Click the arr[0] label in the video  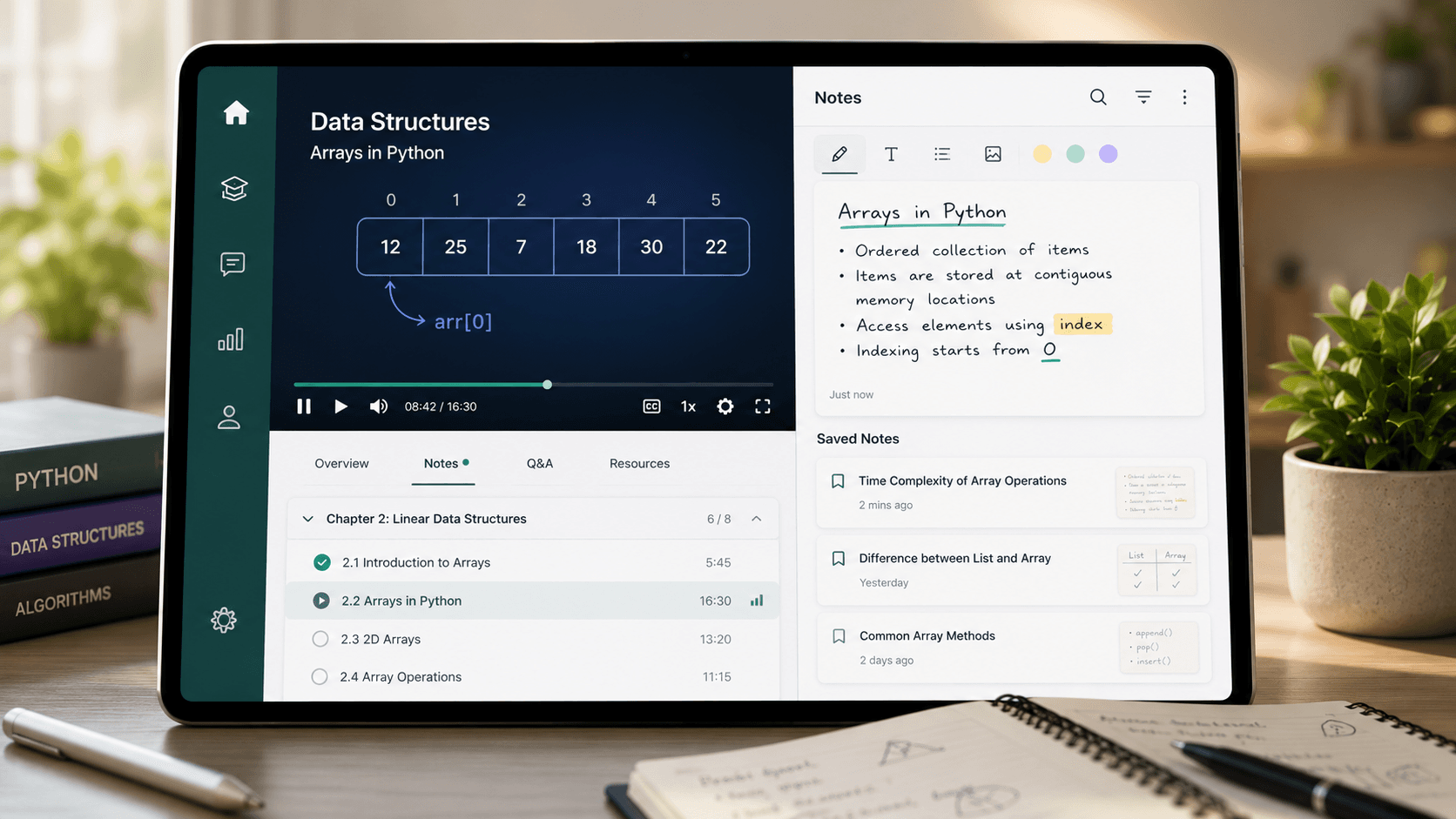[x=463, y=321]
